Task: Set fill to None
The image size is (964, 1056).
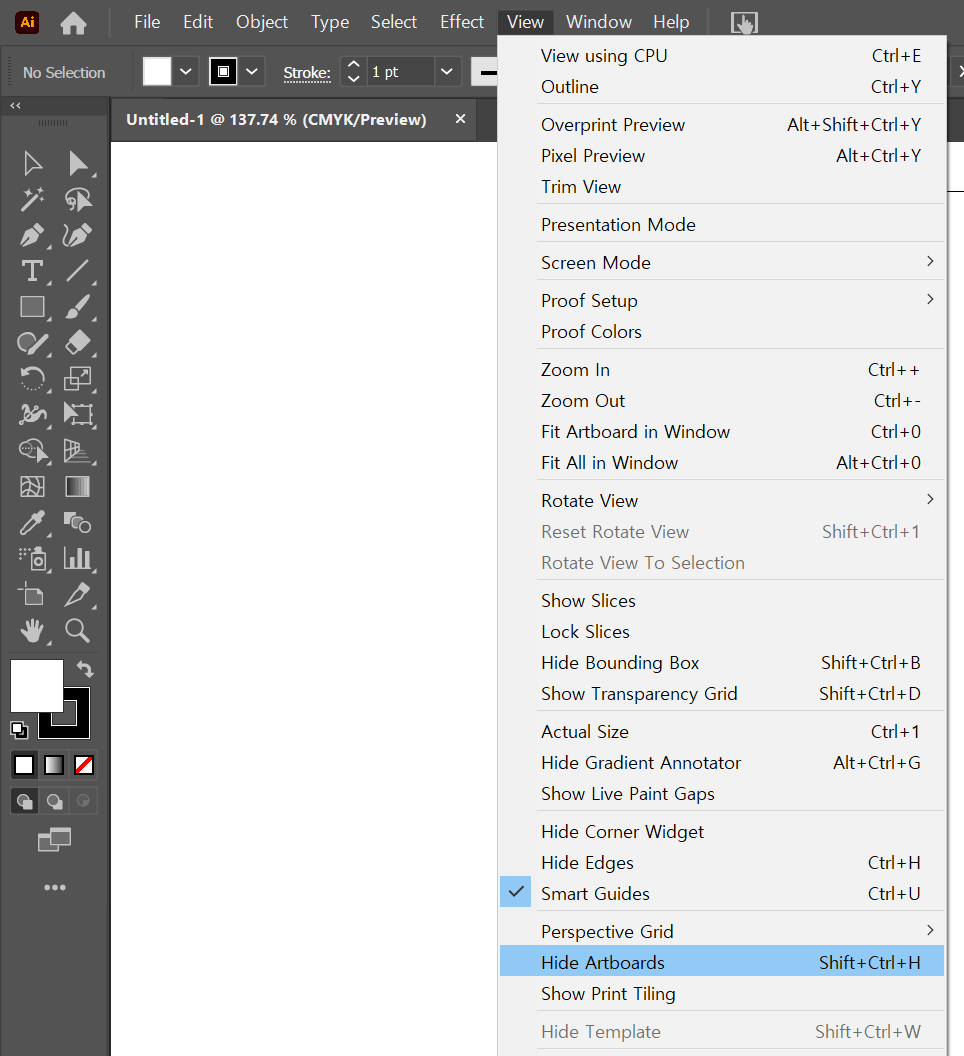Action: click(x=84, y=765)
